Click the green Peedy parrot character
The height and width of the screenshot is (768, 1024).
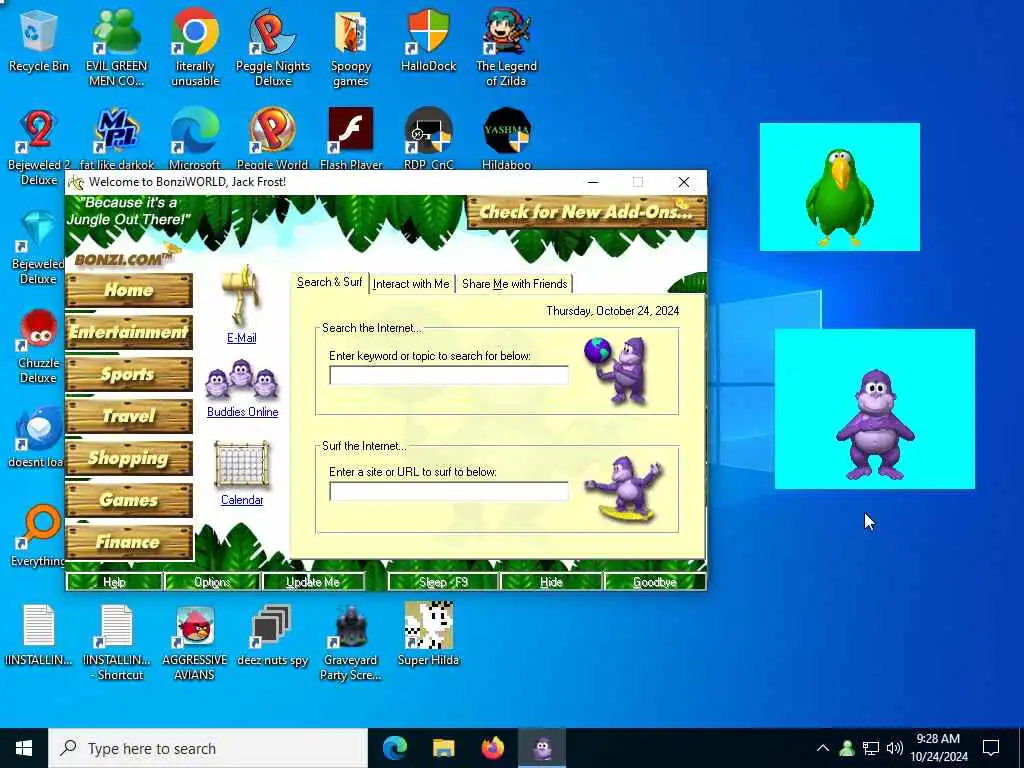click(839, 197)
